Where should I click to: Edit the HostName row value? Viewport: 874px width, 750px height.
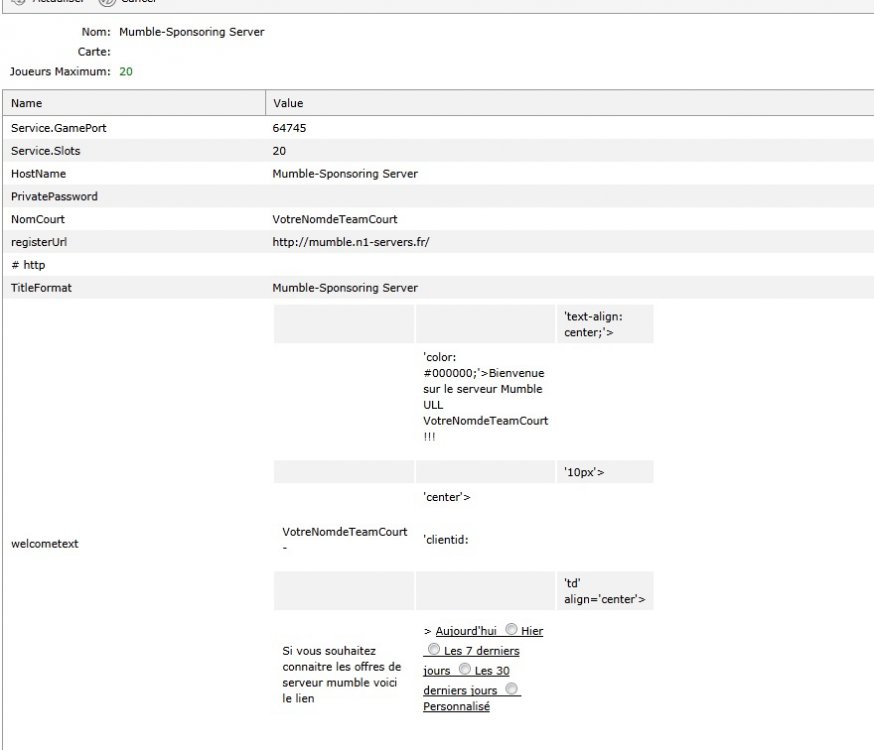pyautogui.click(x=345, y=174)
